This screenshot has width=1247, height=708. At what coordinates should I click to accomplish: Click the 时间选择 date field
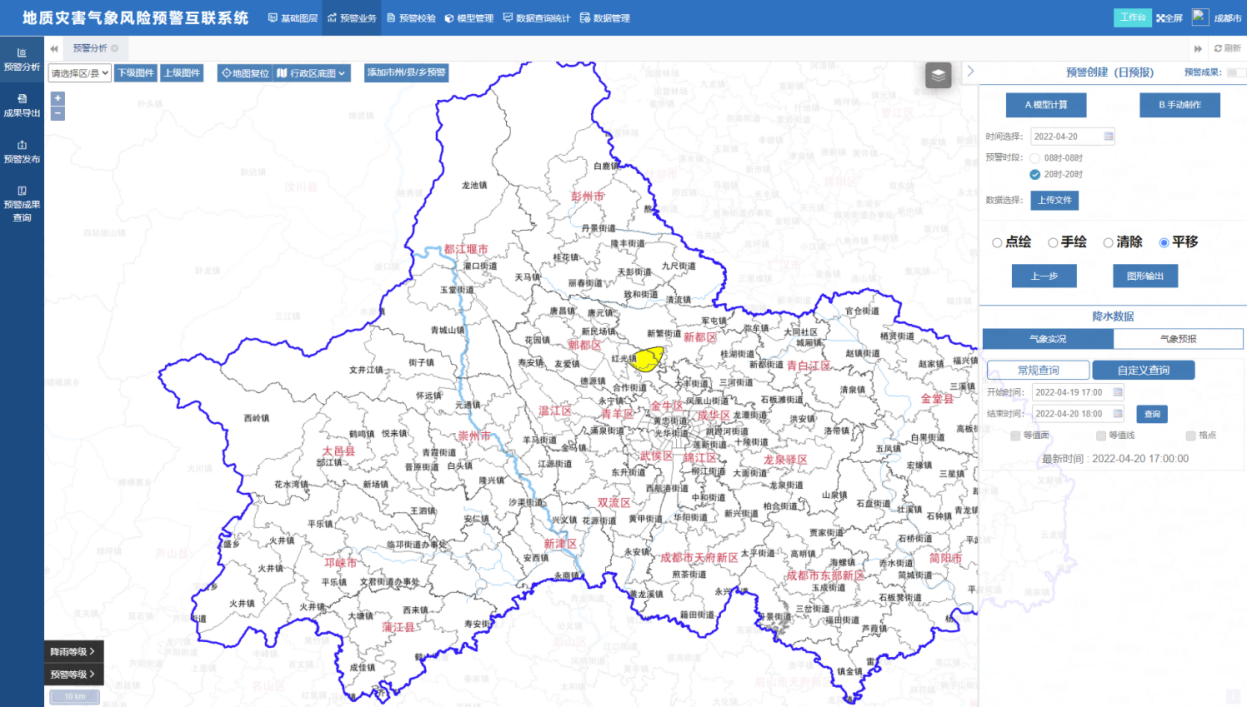(1073, 136)
